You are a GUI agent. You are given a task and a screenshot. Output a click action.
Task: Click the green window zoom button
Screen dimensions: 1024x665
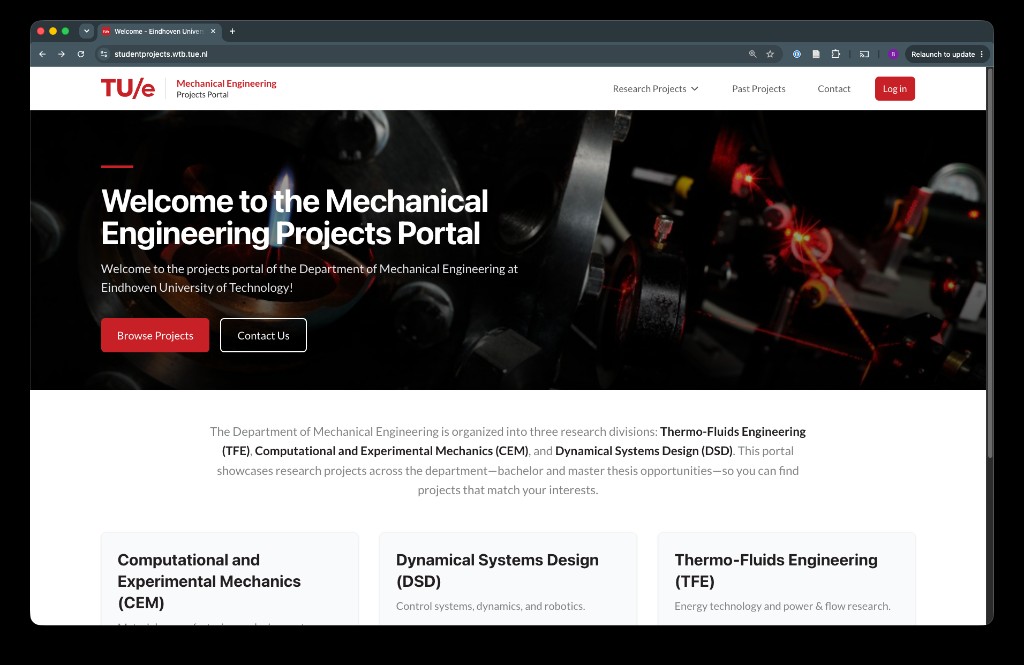(x=65, y=31)
